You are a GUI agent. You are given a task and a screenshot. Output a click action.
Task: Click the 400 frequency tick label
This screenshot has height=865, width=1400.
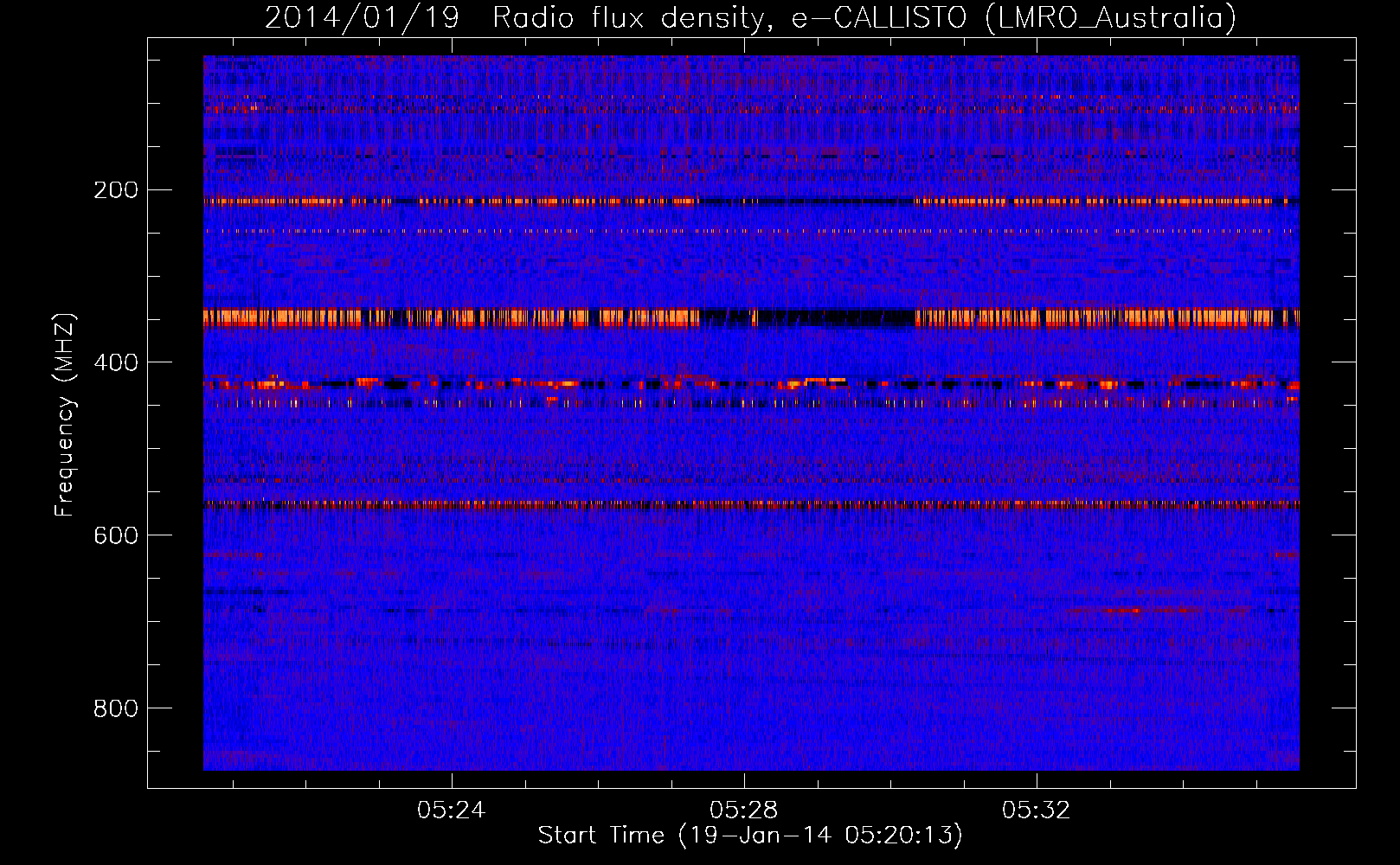click(x=116, y=363)
